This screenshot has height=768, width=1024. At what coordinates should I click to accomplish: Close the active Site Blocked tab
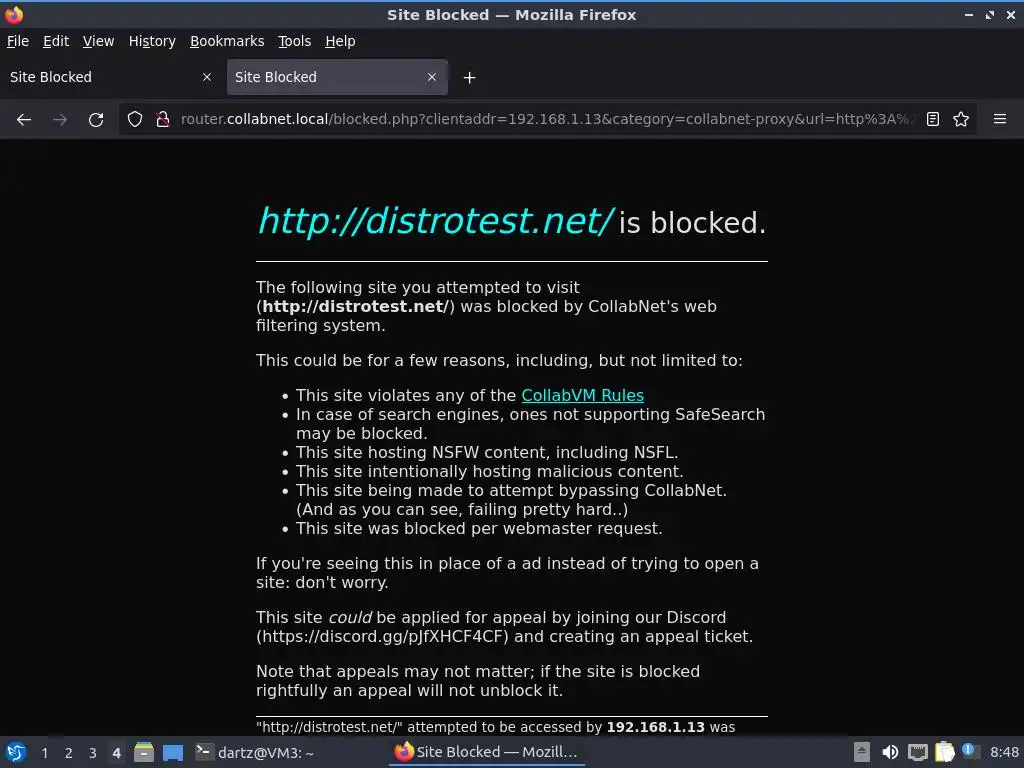(x=432, y=77)
